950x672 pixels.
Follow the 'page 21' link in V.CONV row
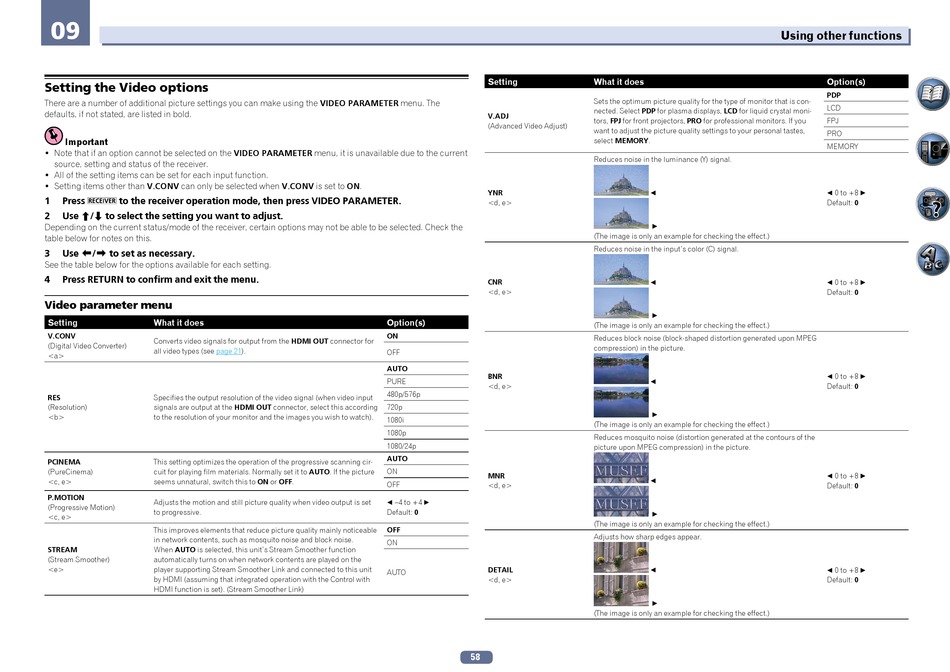(228, 351)
